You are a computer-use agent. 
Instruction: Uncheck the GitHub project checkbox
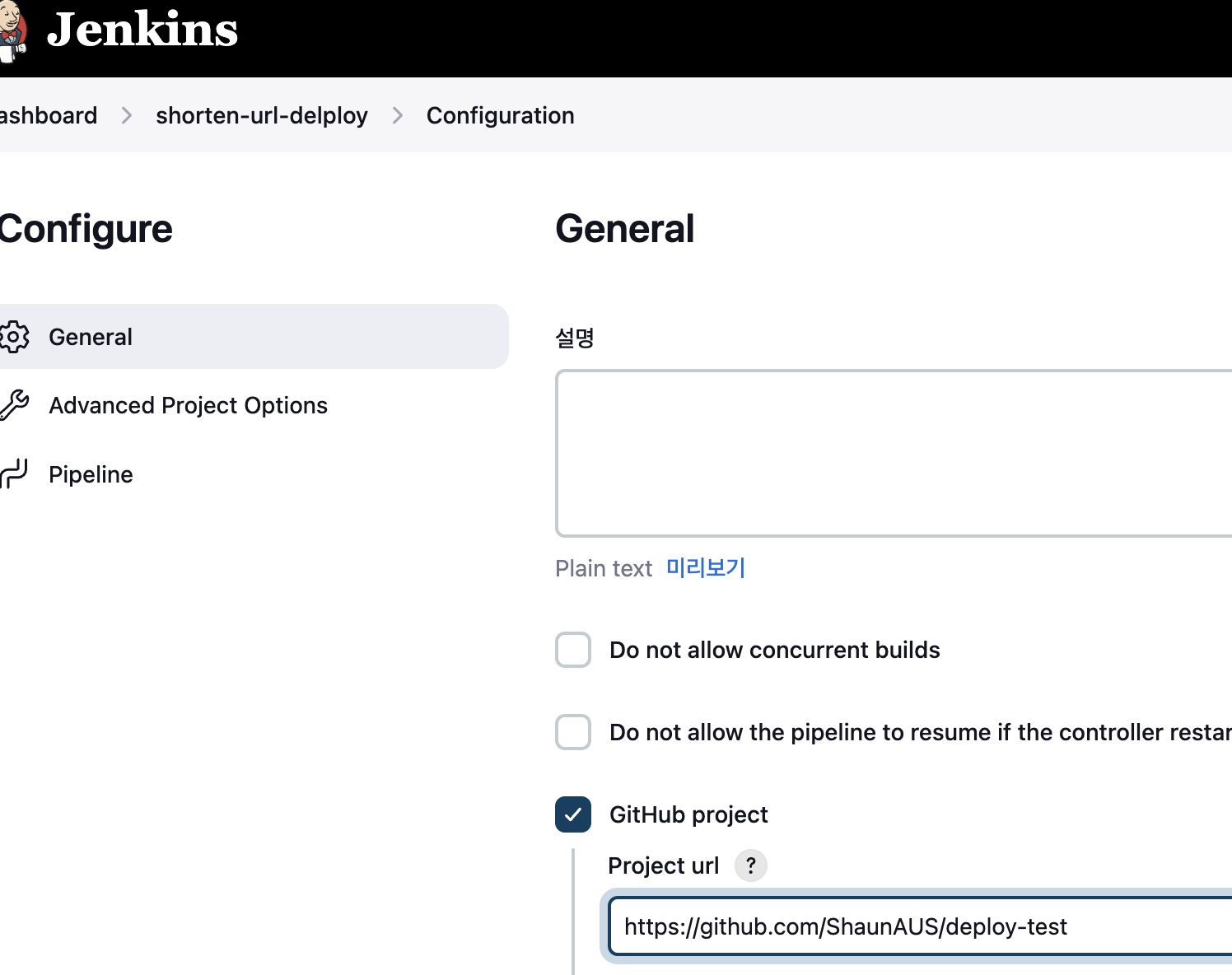(573, 814)
